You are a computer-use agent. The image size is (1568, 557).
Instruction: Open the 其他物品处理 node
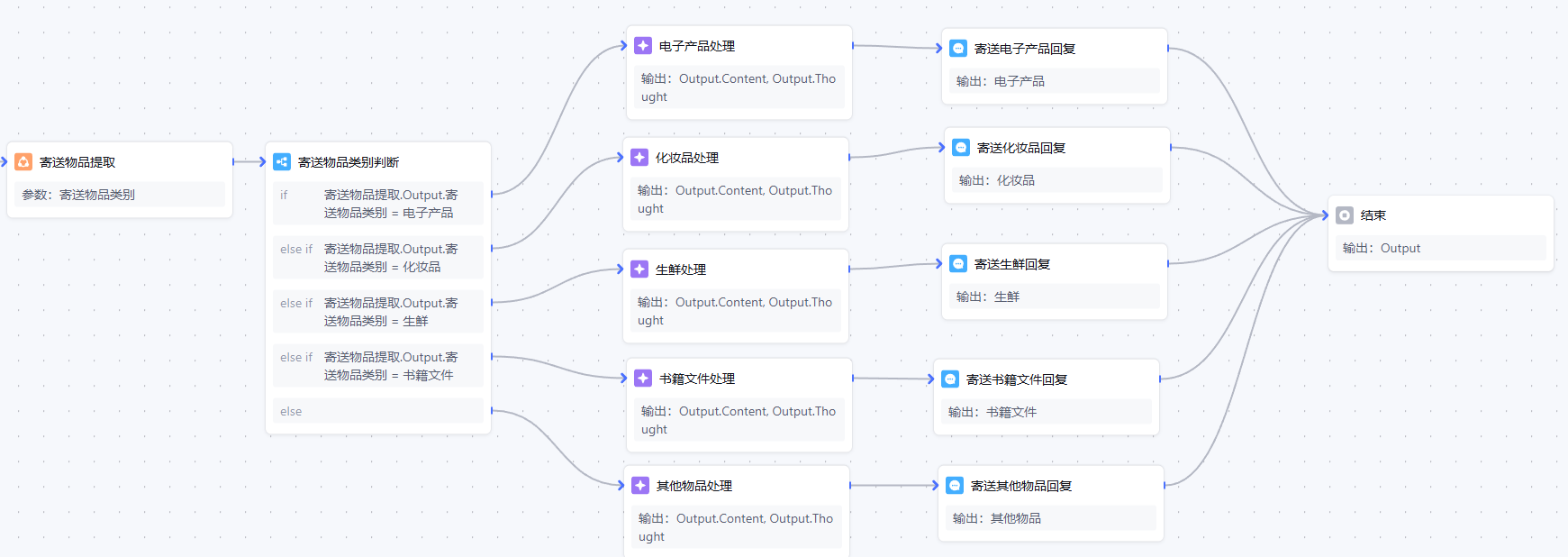click(694, 486)
